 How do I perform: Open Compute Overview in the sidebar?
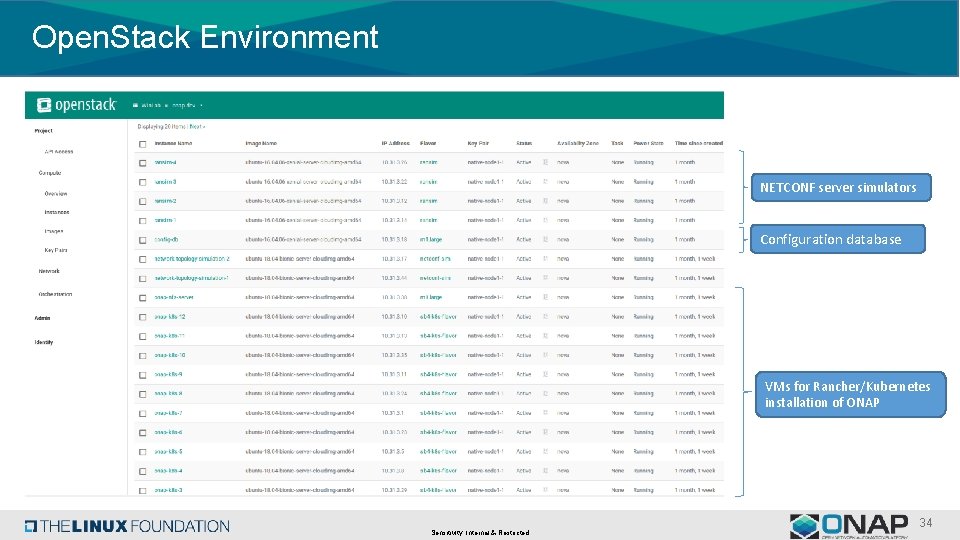point(56,193)
